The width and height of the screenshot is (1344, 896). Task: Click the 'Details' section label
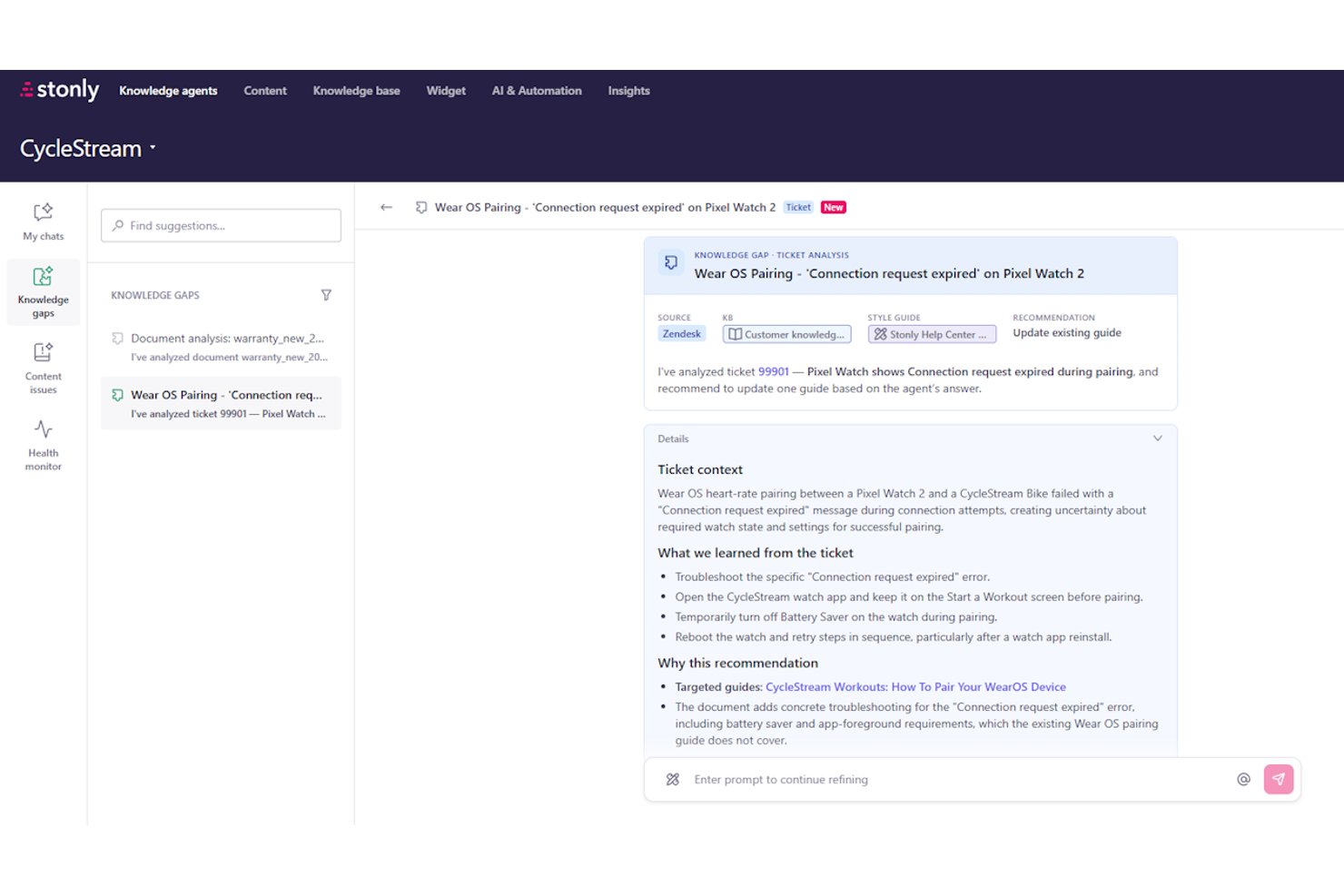[673, 438]
